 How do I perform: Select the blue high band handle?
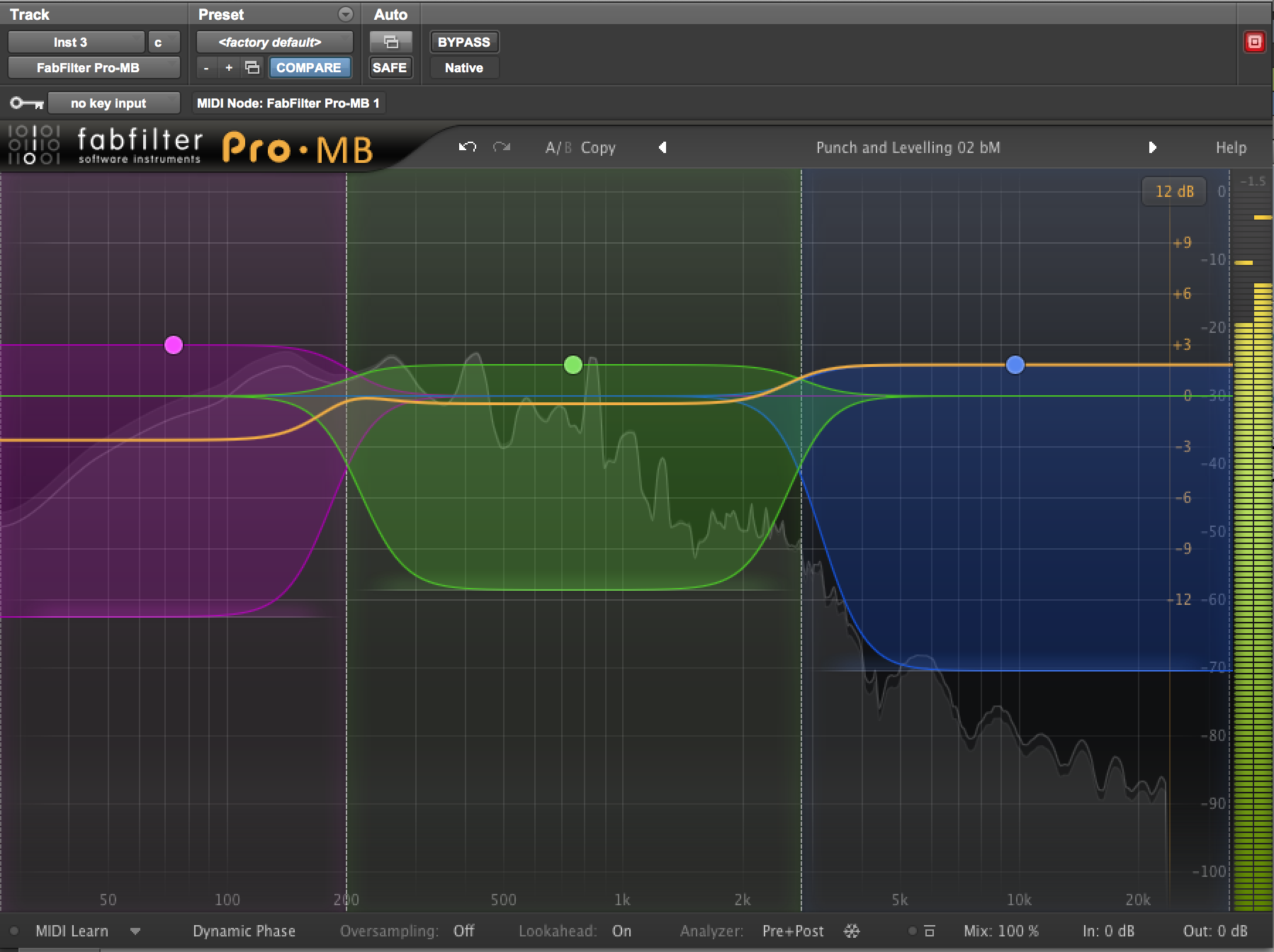1015,365
